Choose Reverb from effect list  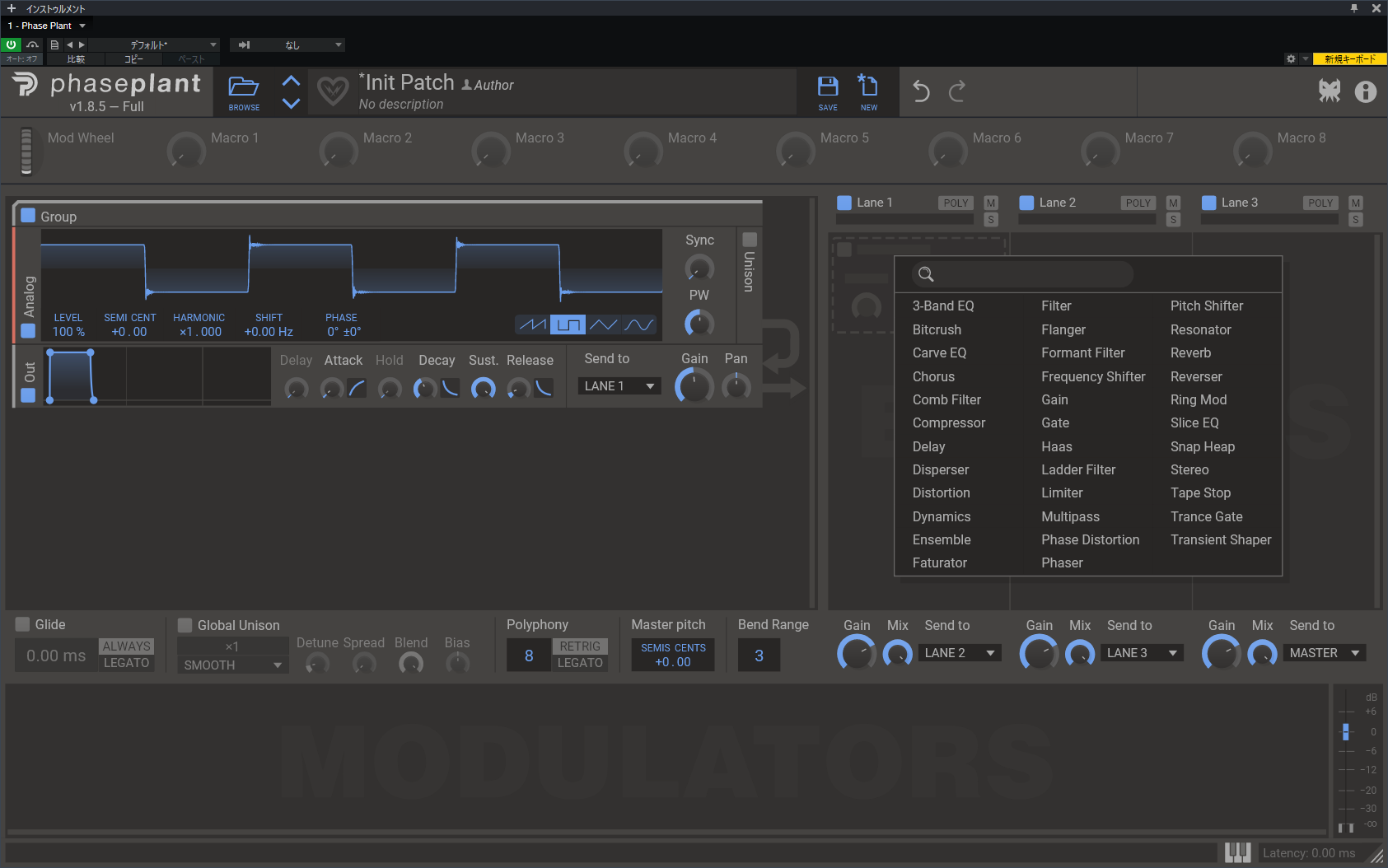click(1190, 352)
